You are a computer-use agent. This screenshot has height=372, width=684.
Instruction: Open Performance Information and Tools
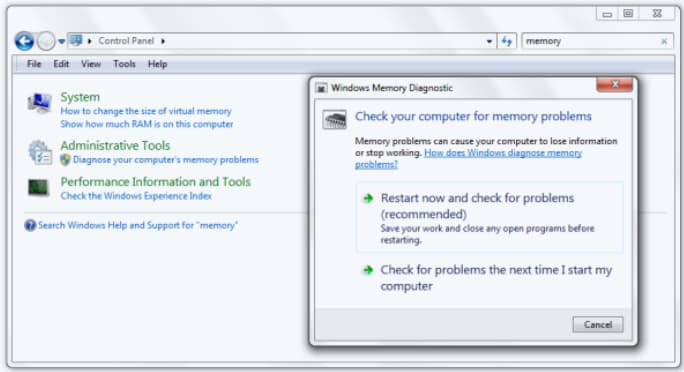156,181
